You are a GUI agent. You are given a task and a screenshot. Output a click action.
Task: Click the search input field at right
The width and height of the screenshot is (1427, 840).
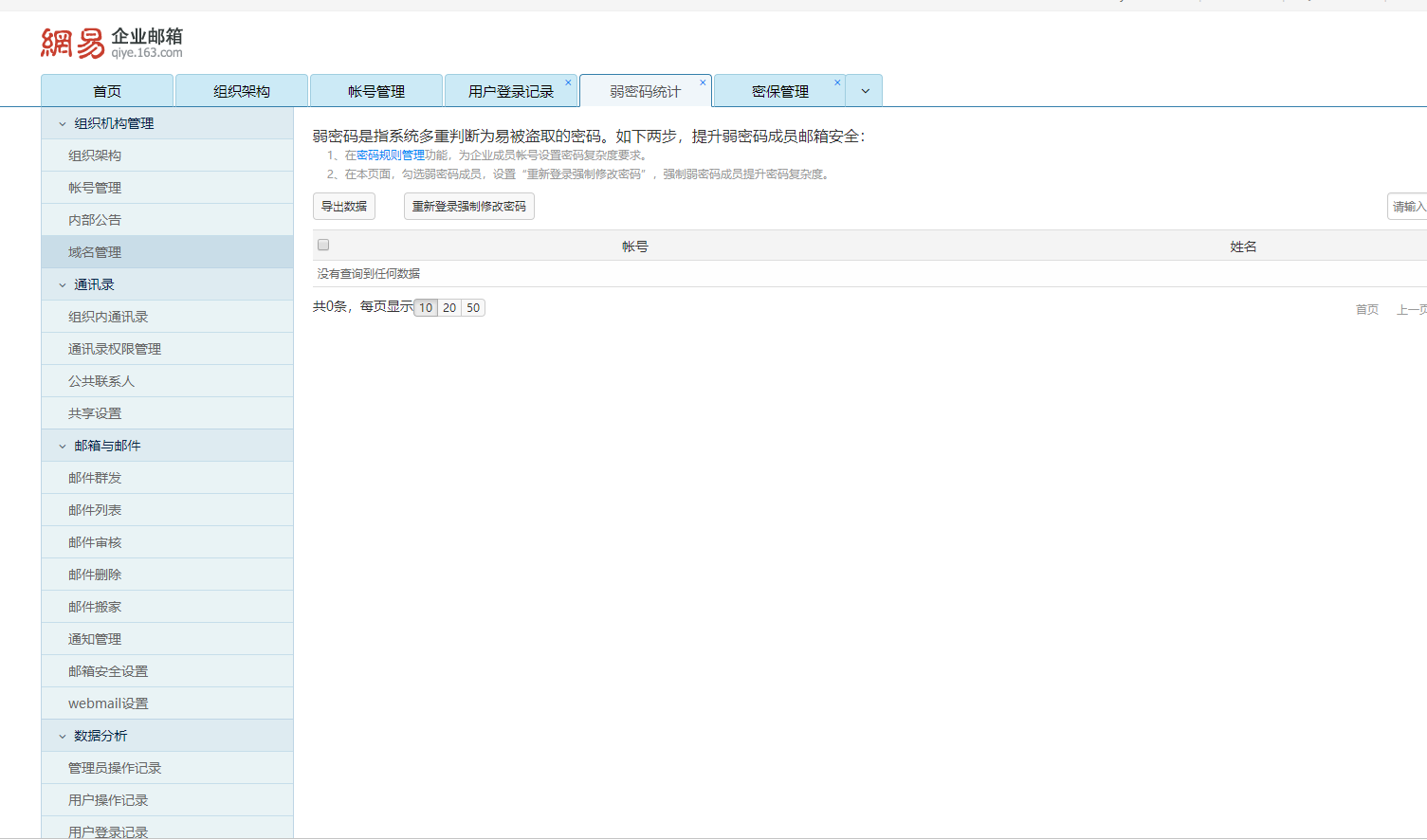tap(1407, 206)
